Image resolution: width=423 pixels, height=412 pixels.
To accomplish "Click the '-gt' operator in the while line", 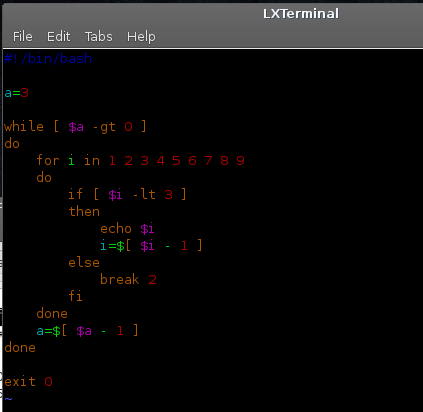I will click(105, 127).
